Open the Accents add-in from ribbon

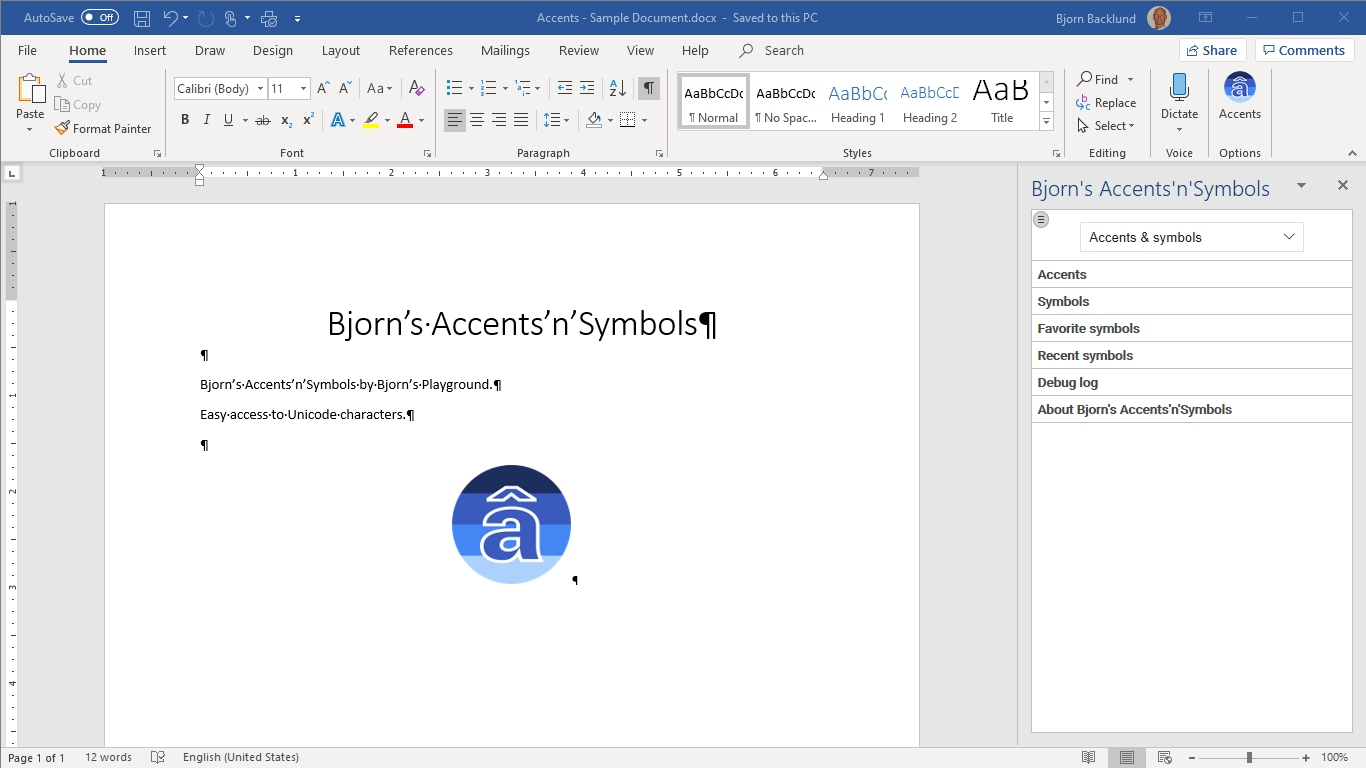click(1239, 97)
